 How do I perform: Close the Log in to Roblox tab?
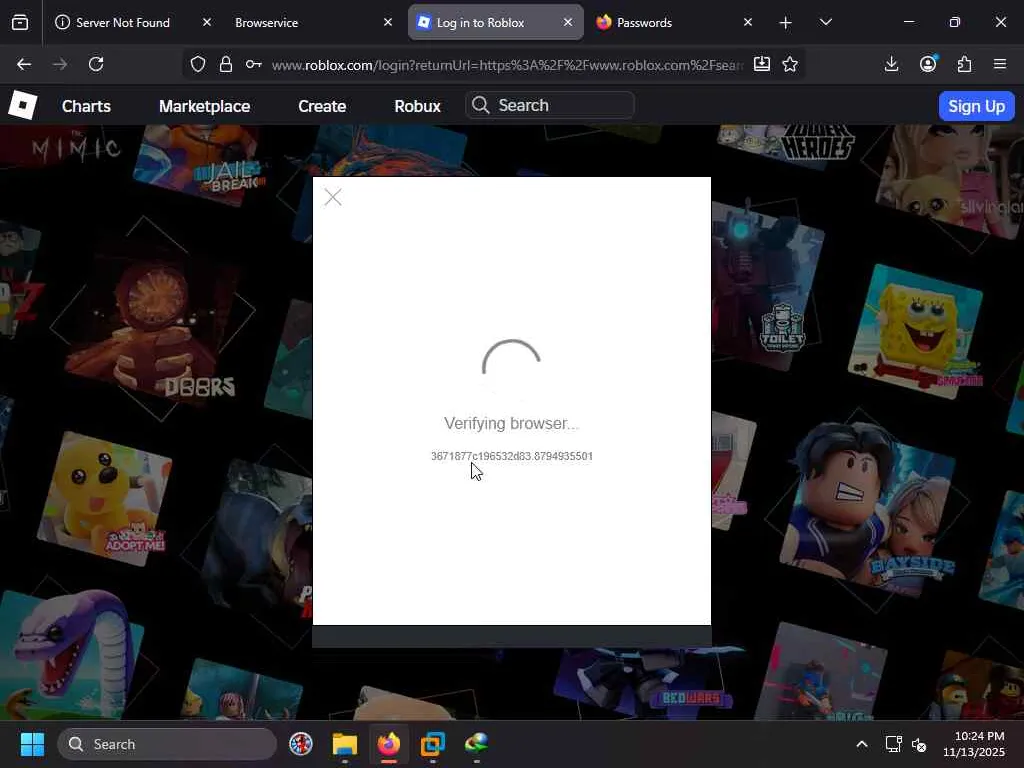pyautogui.click(x=568, y=22)
